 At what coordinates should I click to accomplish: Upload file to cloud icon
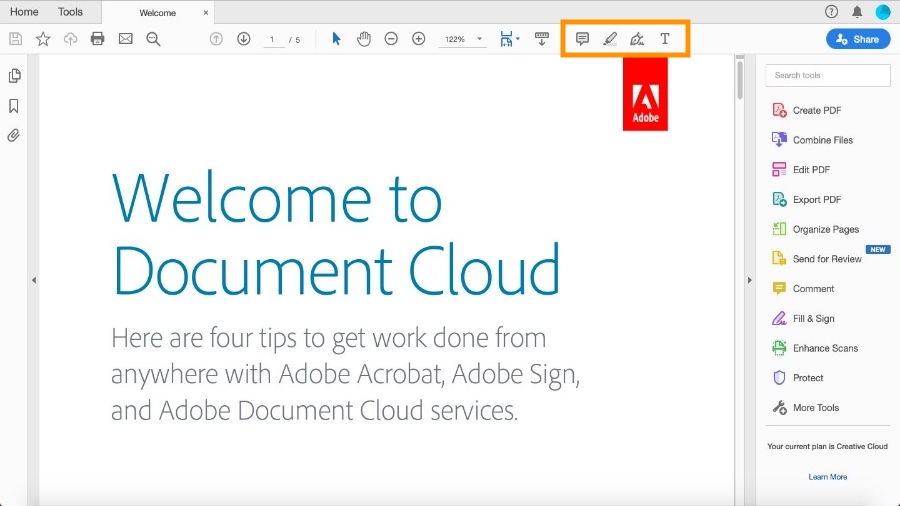(x=70, y=39)
